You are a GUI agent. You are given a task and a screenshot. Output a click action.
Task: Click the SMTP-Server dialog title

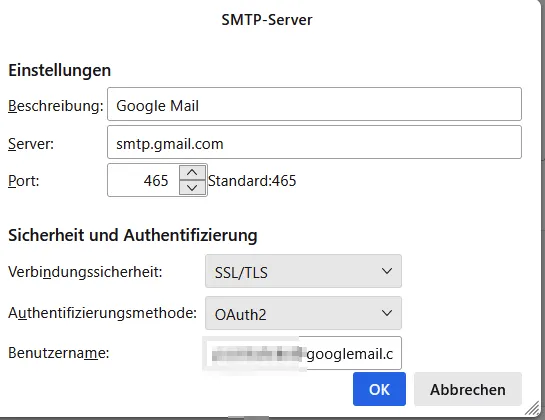click(x=267, y=19)
